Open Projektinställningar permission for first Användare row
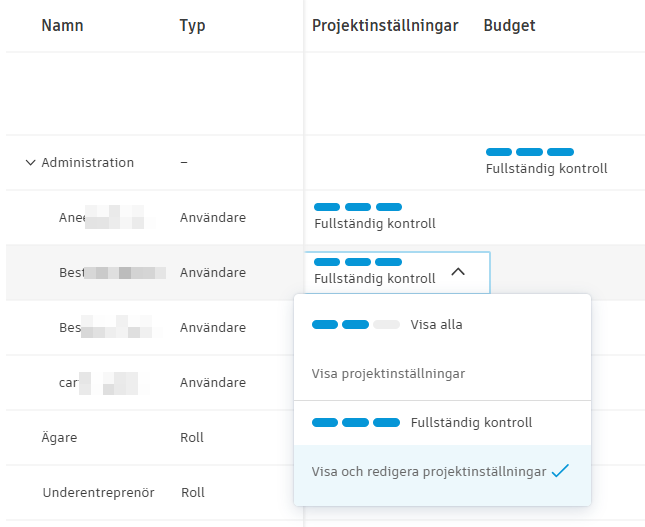Image resolution: width=645 pixels, height=527 pixels. pos(374,216)
